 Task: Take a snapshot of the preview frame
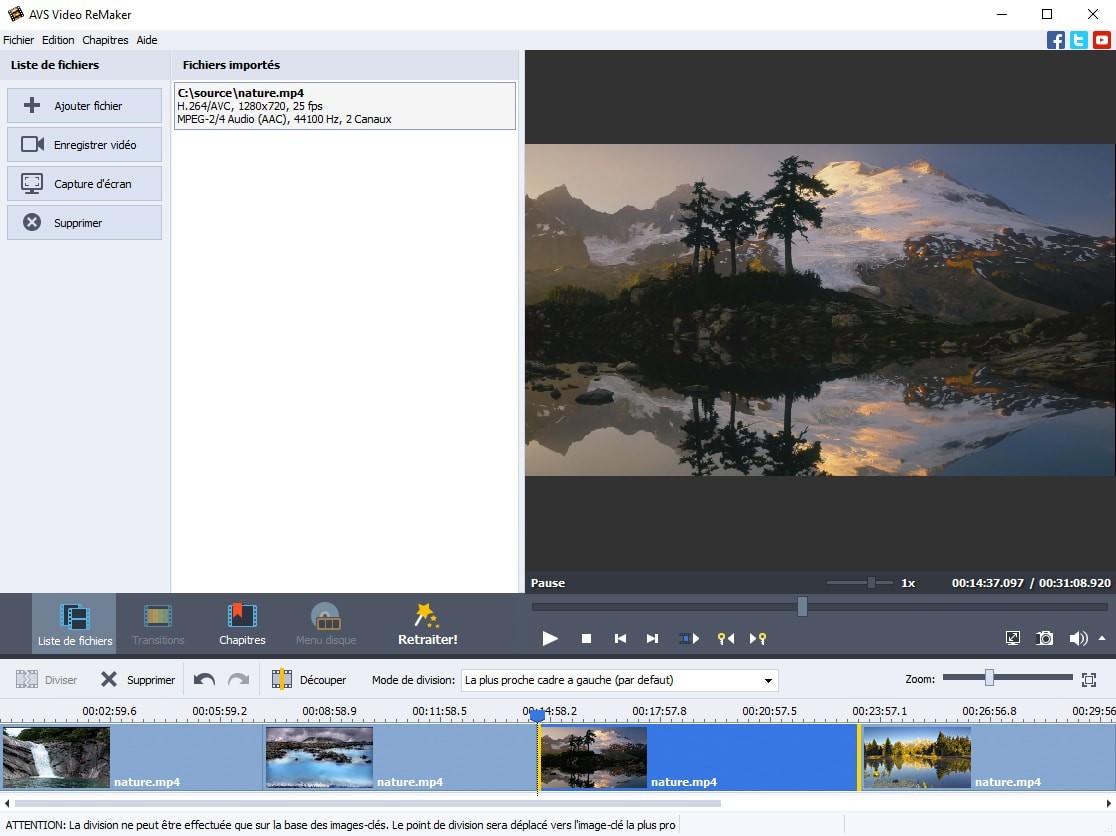(x=1046, y=638)
